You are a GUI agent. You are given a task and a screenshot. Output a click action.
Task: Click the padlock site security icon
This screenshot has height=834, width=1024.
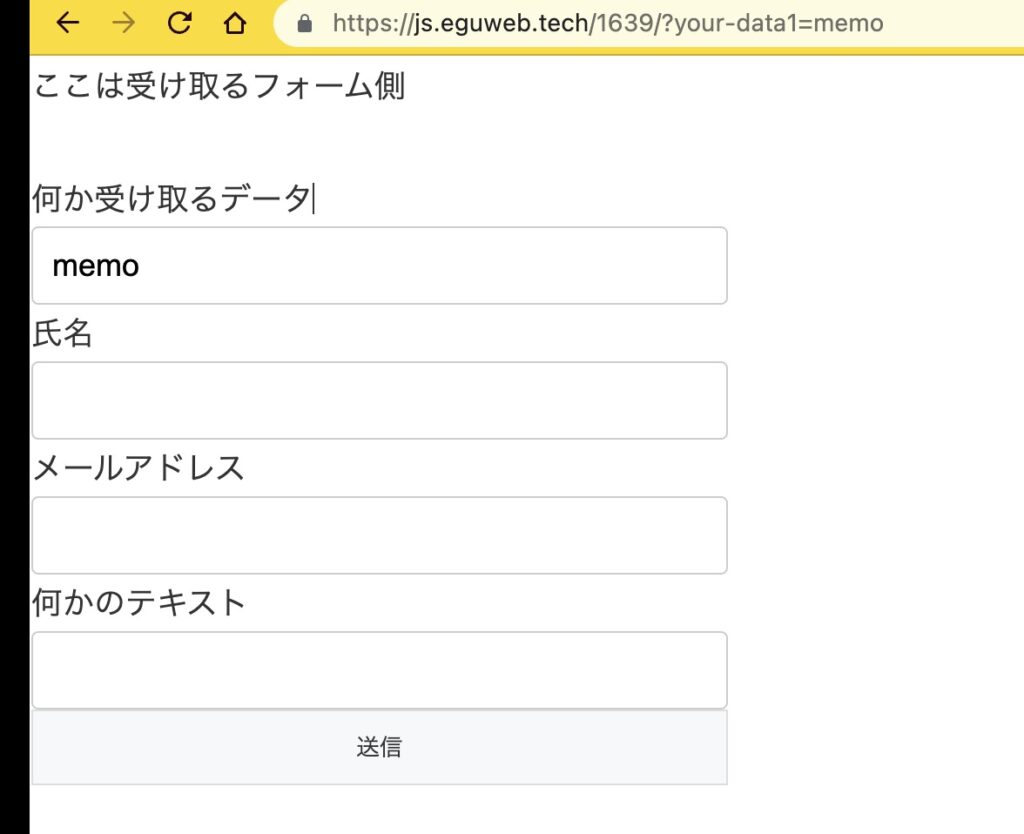[306, 23]
